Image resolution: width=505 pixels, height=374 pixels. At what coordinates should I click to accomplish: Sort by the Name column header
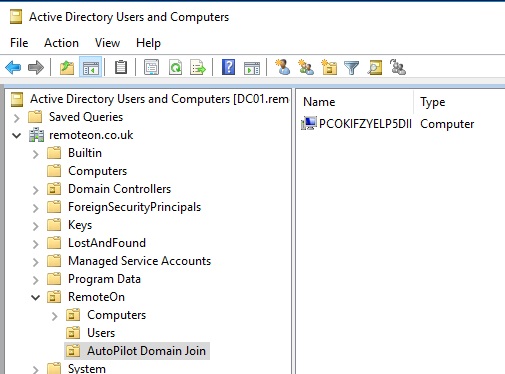click(355, 102)
